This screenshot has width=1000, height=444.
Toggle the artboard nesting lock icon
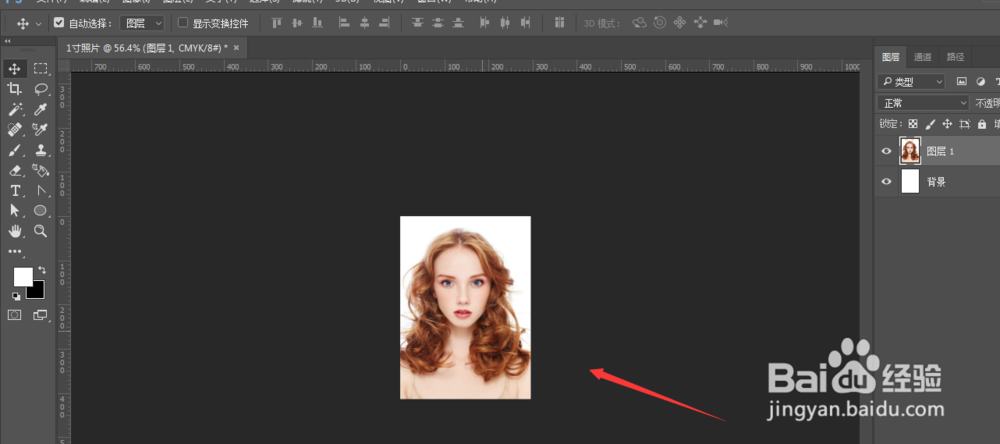click(x=964, y=124)
